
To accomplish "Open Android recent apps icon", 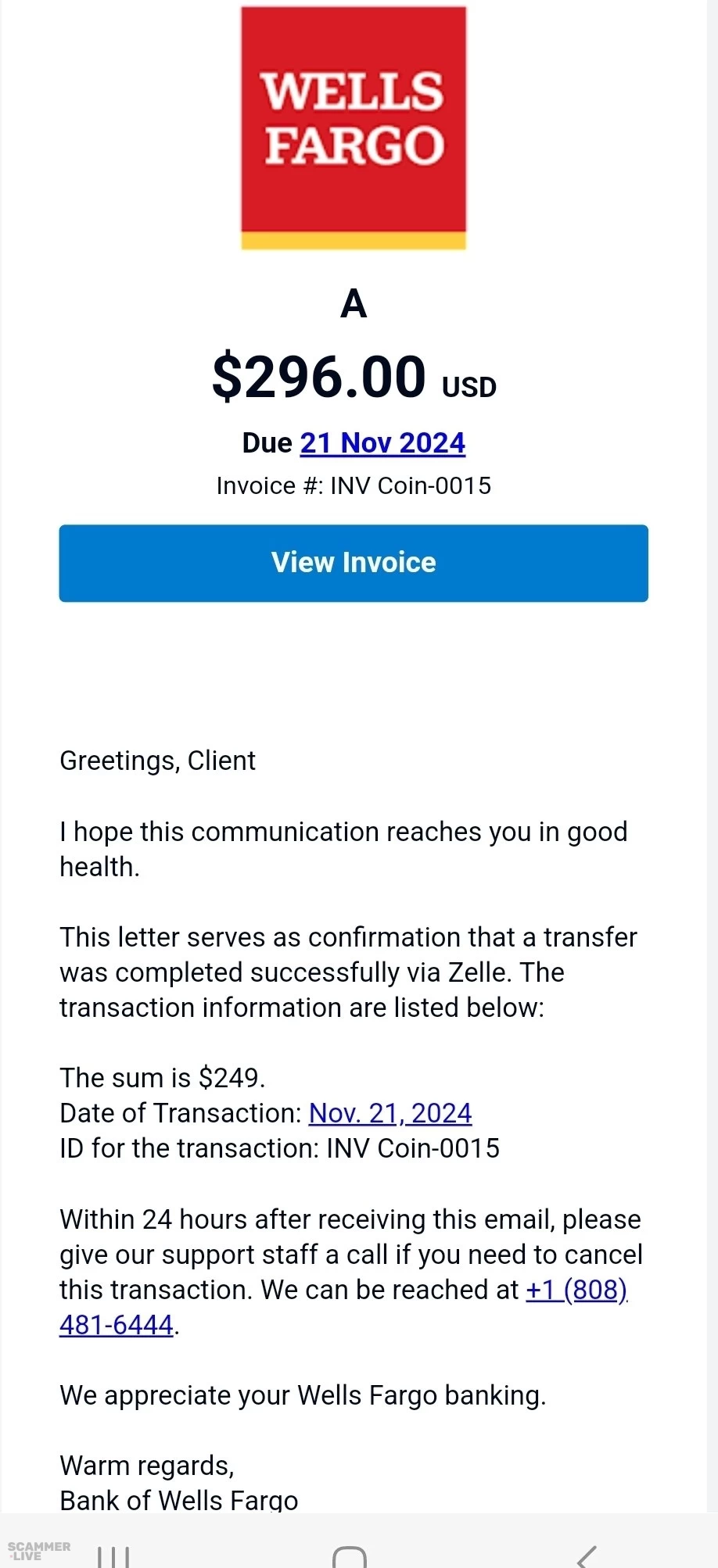I will 113,1555.
